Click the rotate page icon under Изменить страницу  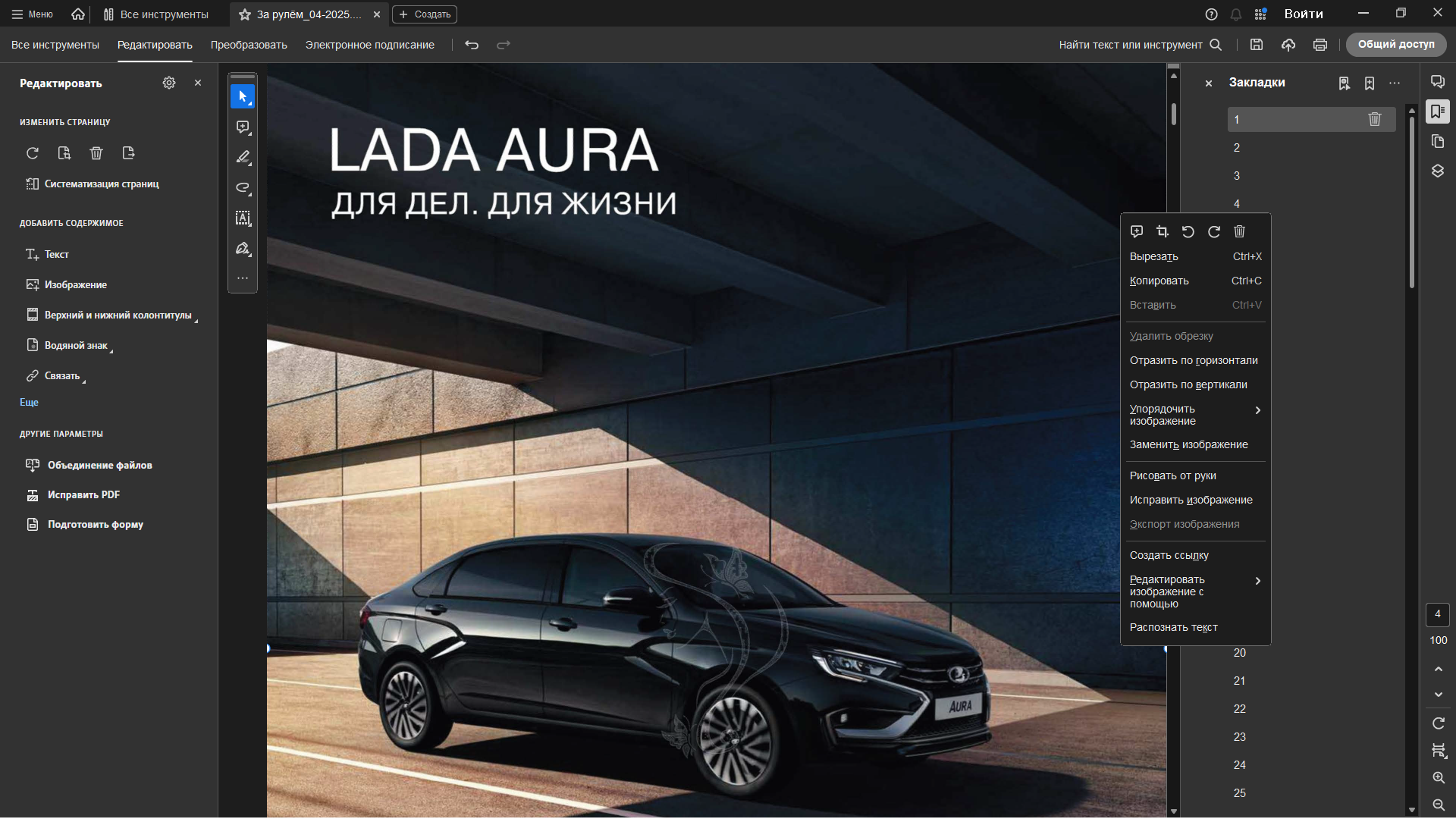pos(33,153)
